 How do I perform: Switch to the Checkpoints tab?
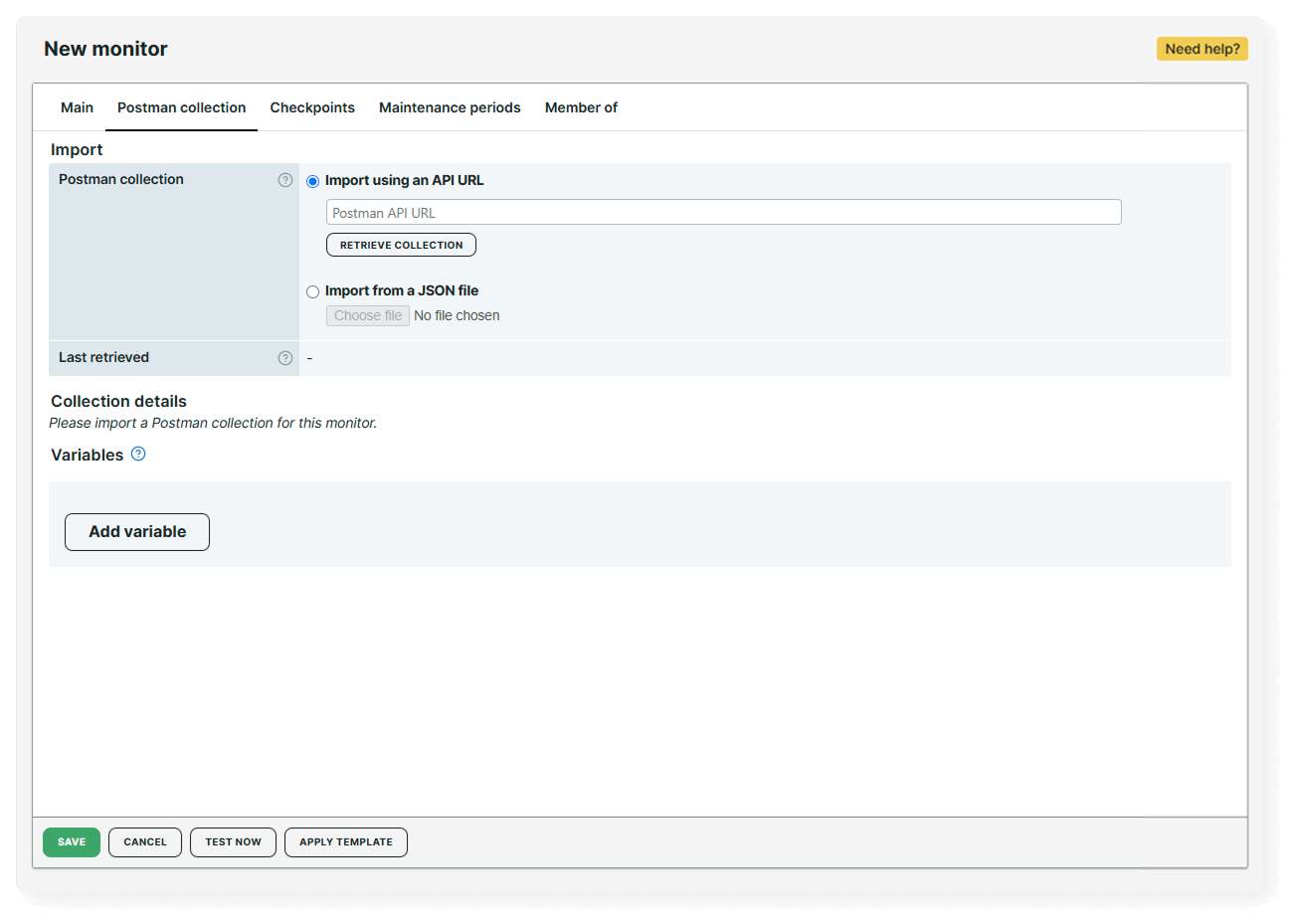point(312,106)
